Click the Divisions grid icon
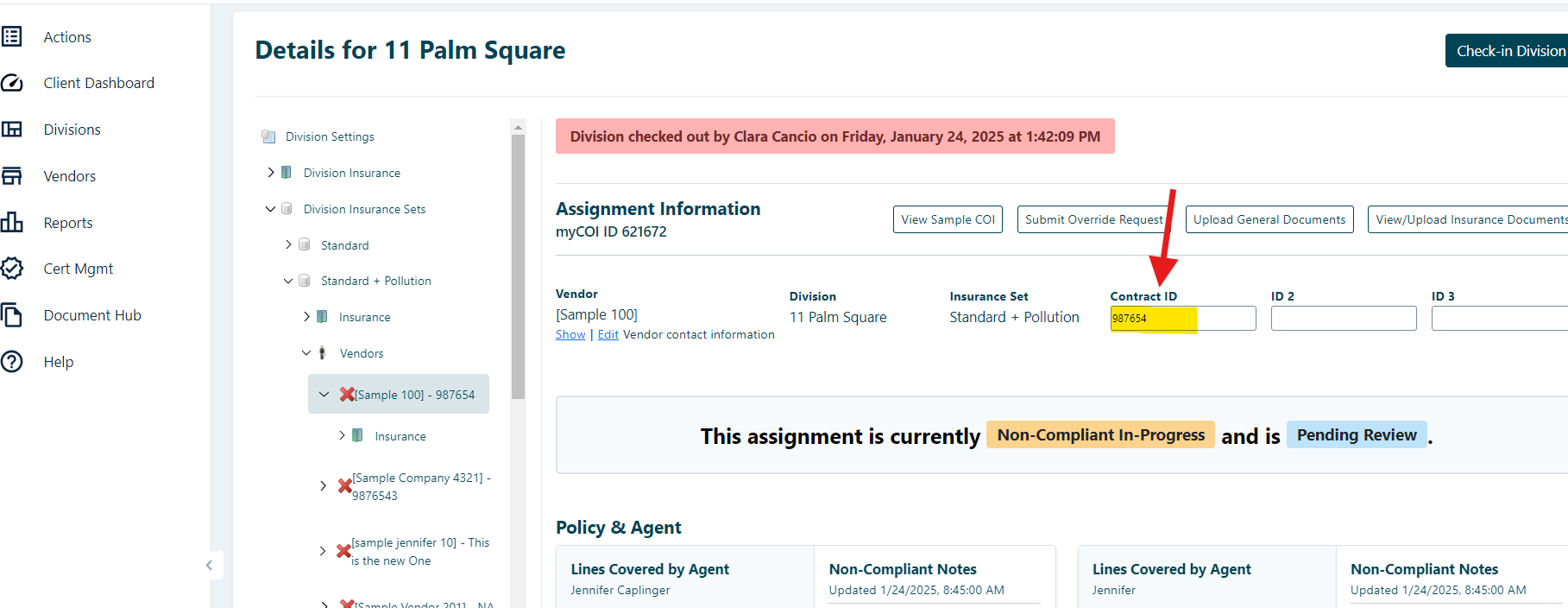The height and width of the screenshot is (608, 1568). [x=12, y=130]
